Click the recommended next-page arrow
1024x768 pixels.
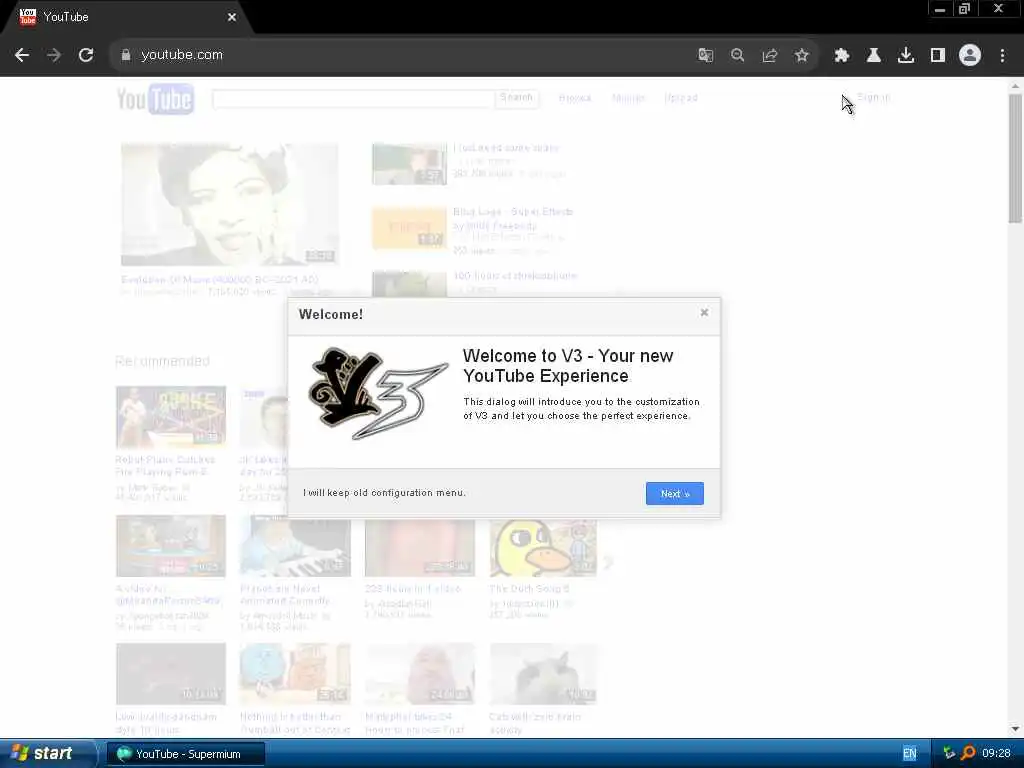pos(609,562)
